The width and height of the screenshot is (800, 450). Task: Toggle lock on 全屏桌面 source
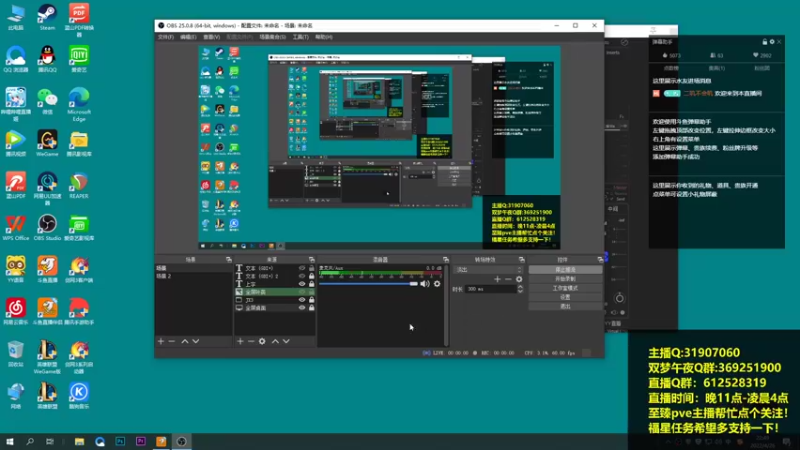(311, 308)
